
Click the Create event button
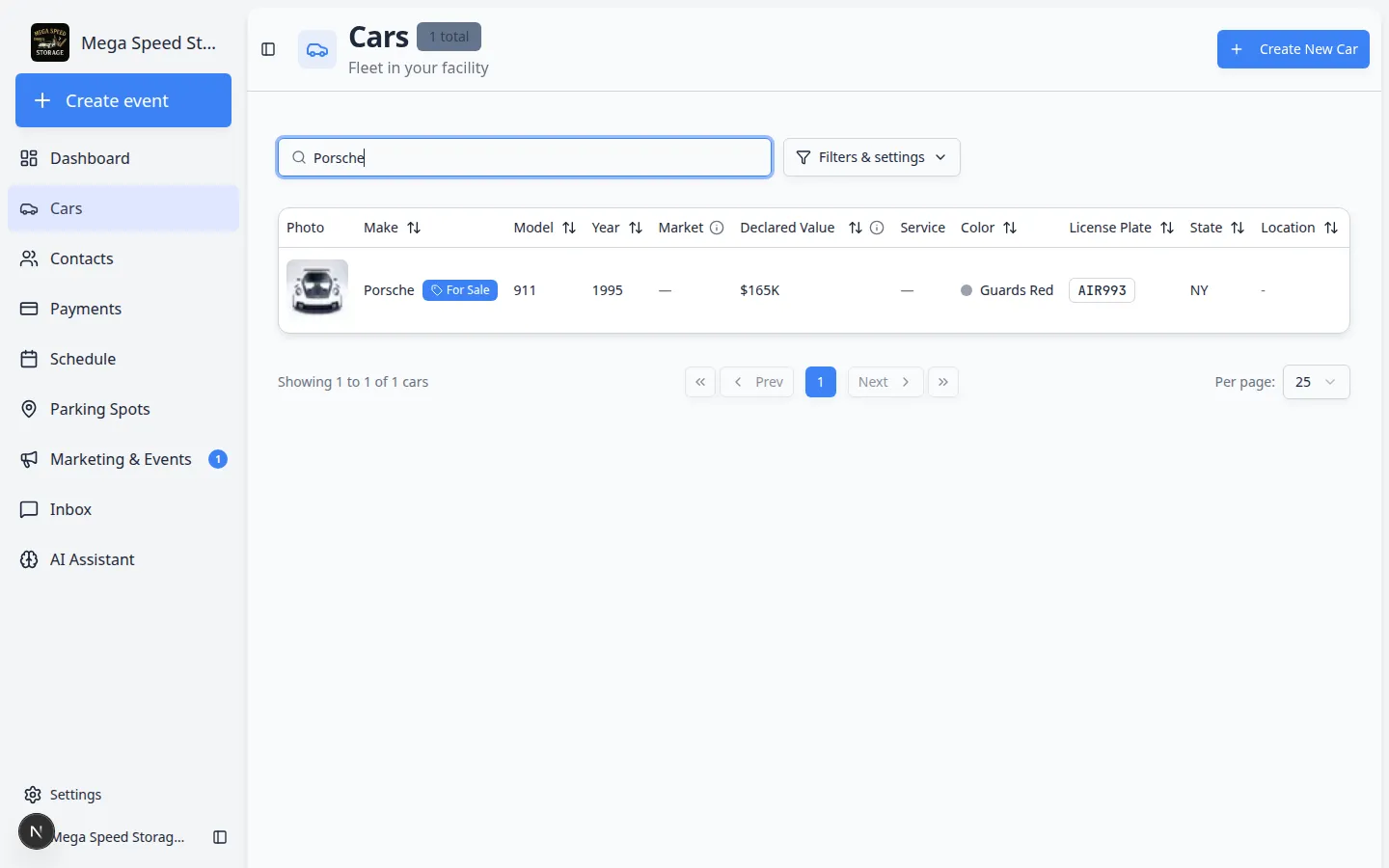coord(123,100)
